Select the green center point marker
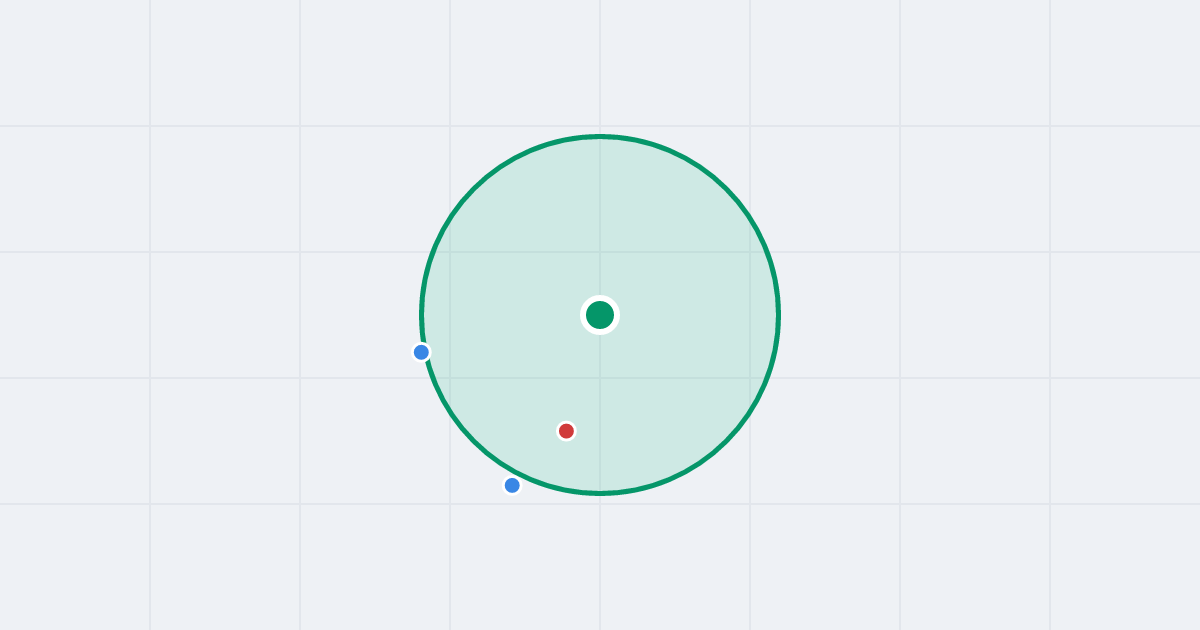The width and height of the screenshot is (1200, 630). click(600, 315)
